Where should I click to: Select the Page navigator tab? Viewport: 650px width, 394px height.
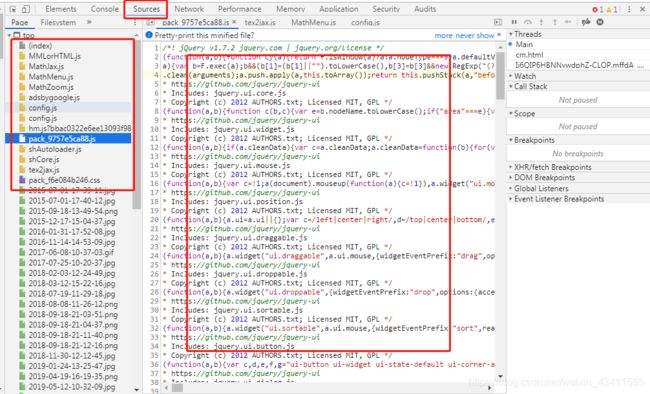19,22
